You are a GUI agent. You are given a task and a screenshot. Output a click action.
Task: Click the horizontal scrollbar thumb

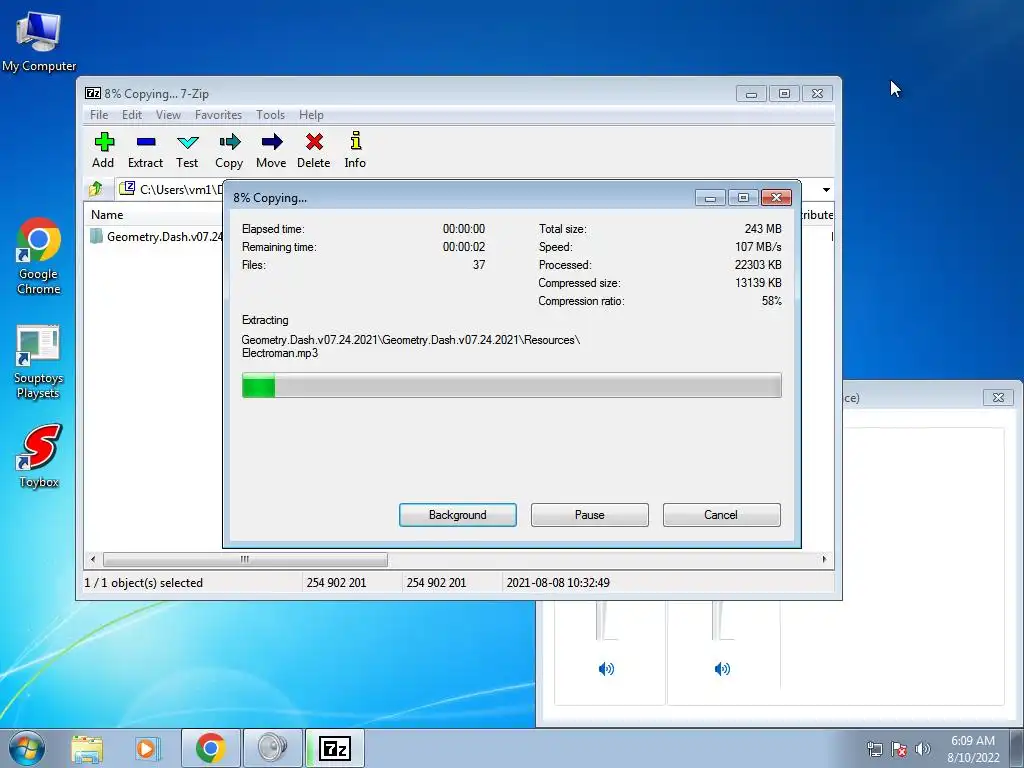(x=245, y=560)
